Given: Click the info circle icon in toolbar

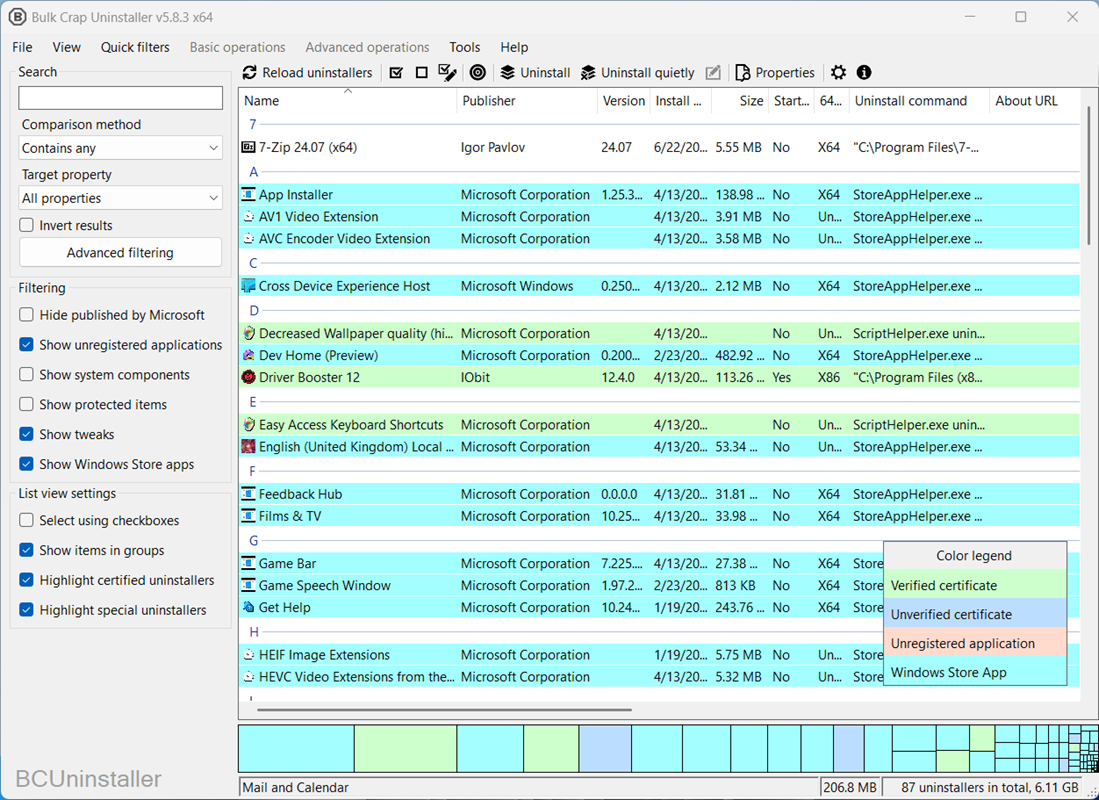Looking at the screenshot, I should [x=864, y=73].
